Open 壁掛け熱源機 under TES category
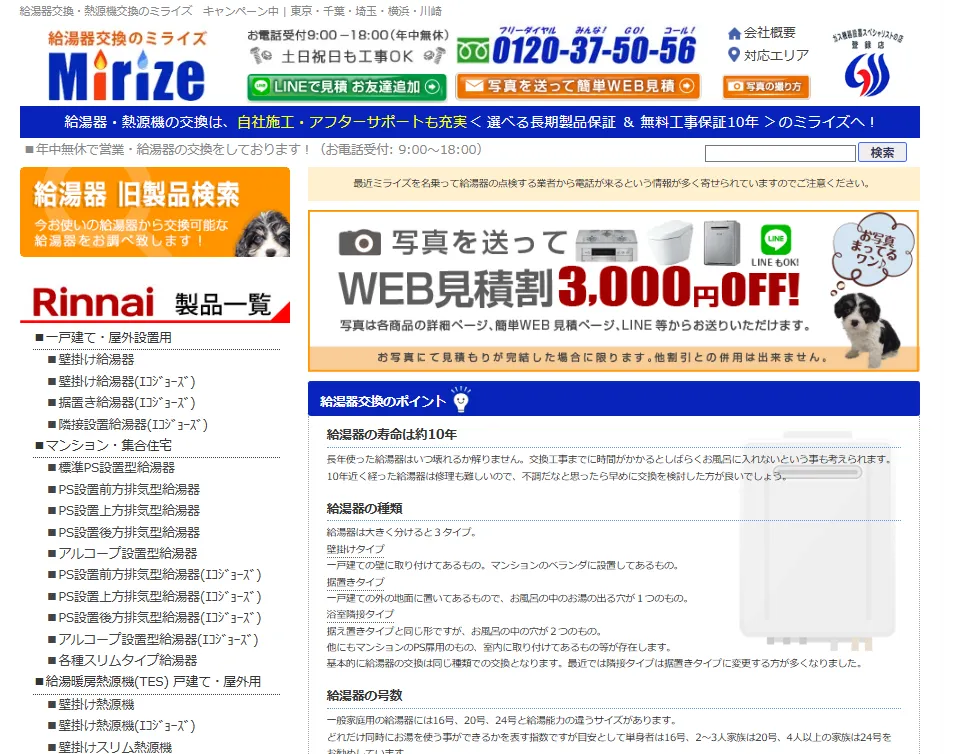 (96, 704)
